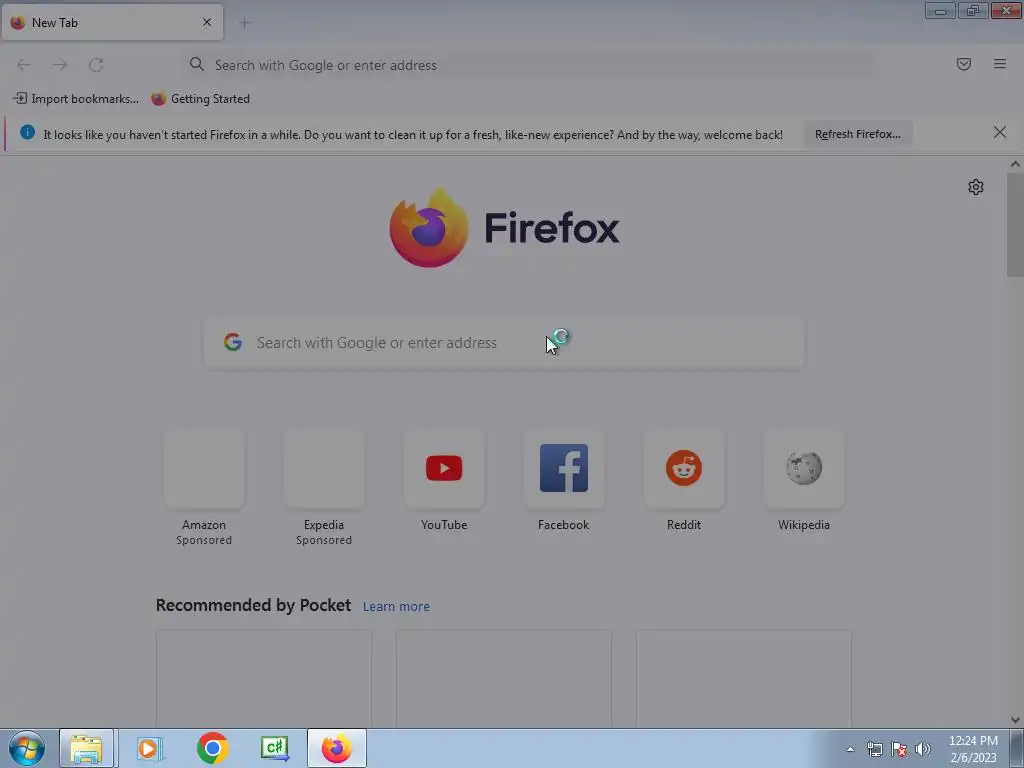Click the Forward navigation arrow

pyautogui.click(x=60, y=65)
